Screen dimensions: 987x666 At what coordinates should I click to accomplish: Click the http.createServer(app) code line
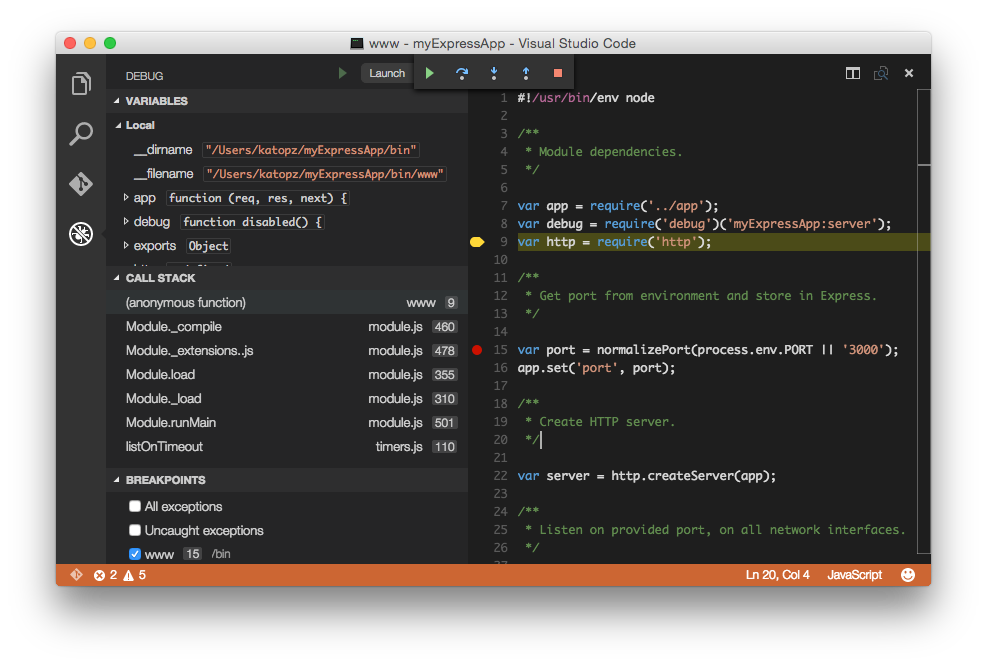click(x=646, y=476)
